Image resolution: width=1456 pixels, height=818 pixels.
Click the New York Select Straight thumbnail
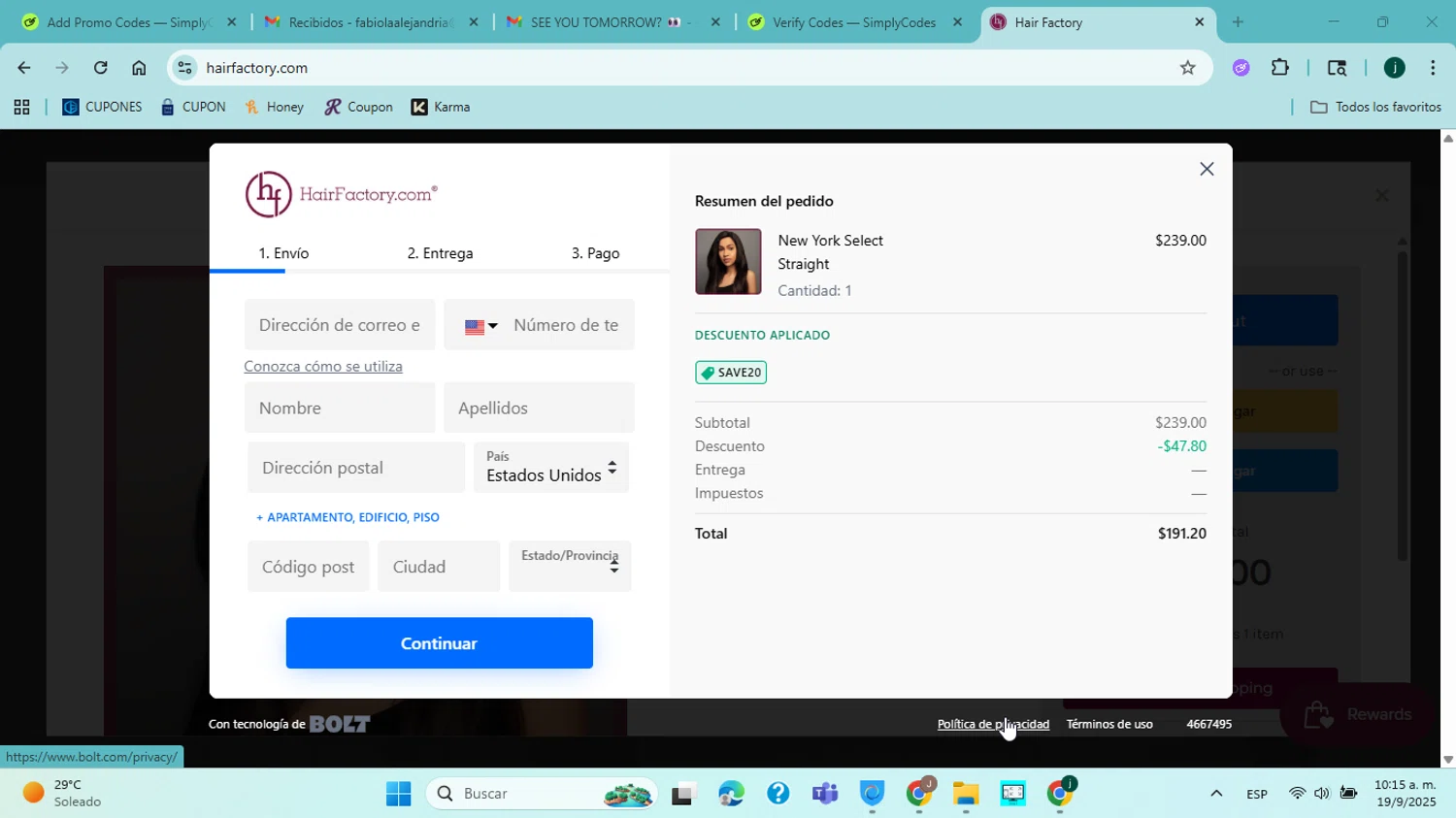728,262
